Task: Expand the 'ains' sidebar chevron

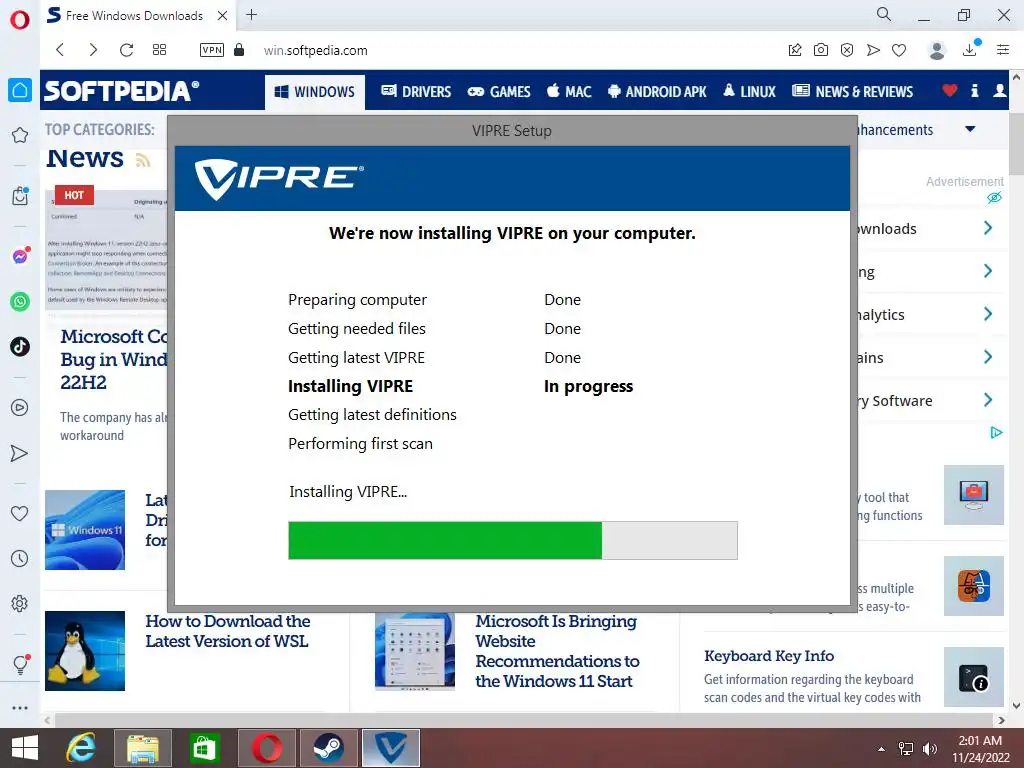Action: point(988,357)
